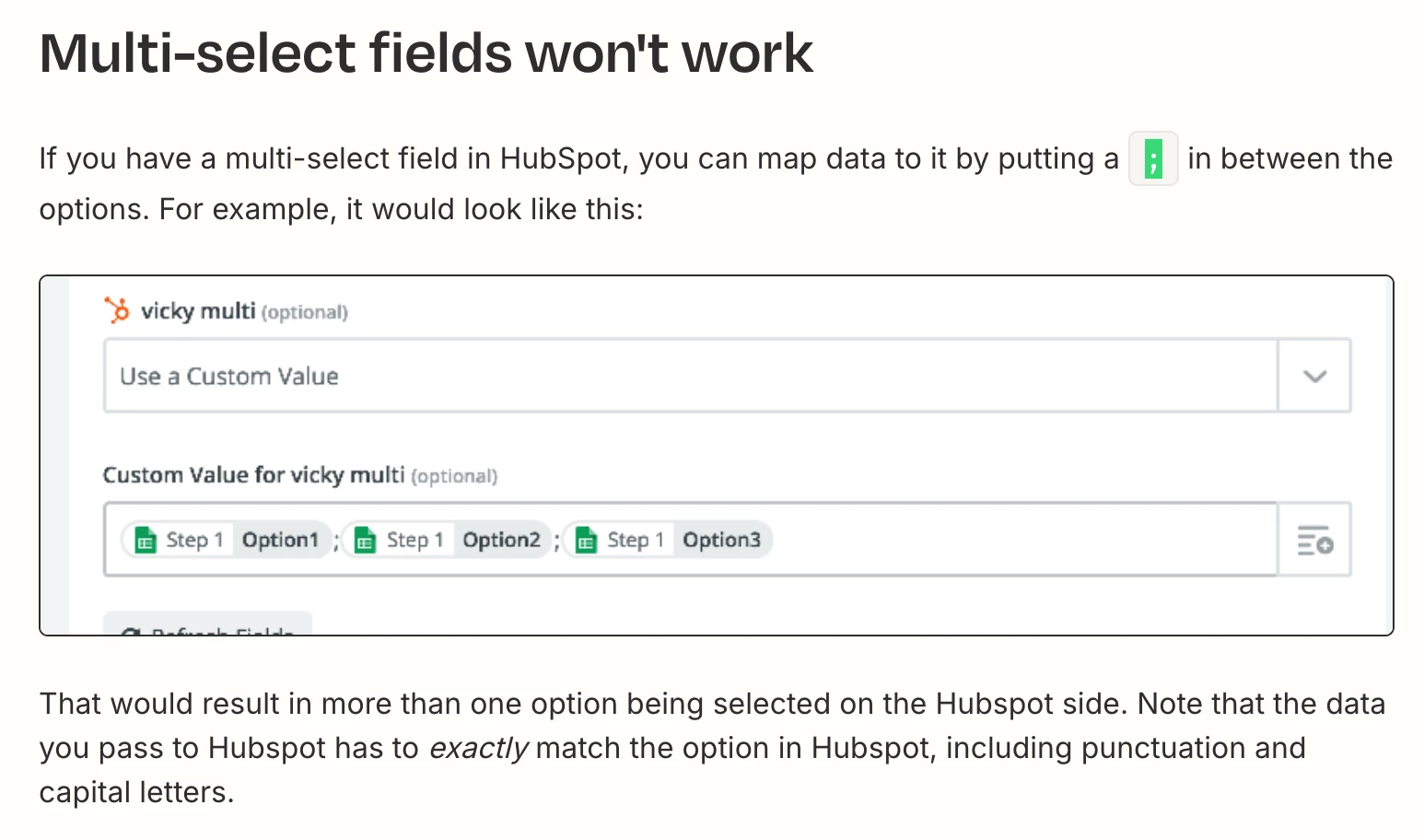This screenshot has height=840, width=1424.
Task: Click the Google Sheets icon in the Option2 pill
Action: pos(366,540)
